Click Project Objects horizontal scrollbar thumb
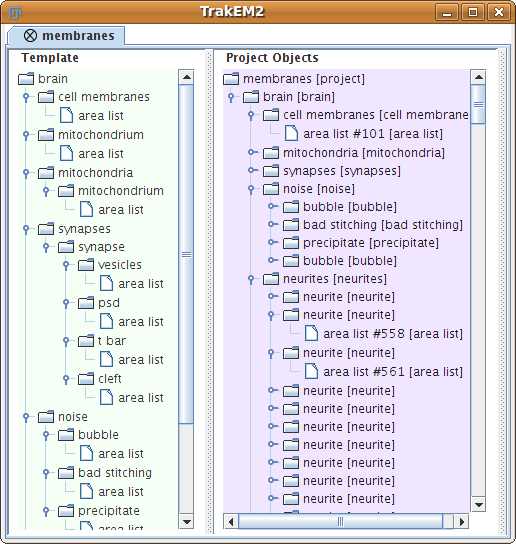516x544 pixels. coord(340,521)
